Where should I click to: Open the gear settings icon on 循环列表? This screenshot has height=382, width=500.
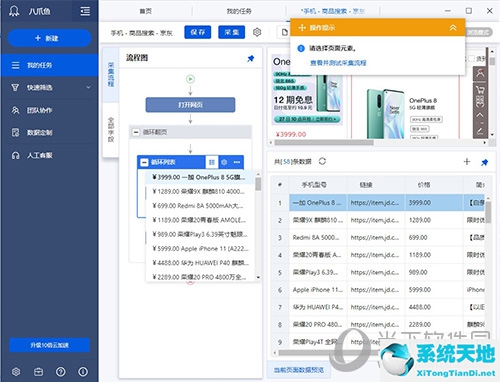pyautogui.click(x=224, y=162)
